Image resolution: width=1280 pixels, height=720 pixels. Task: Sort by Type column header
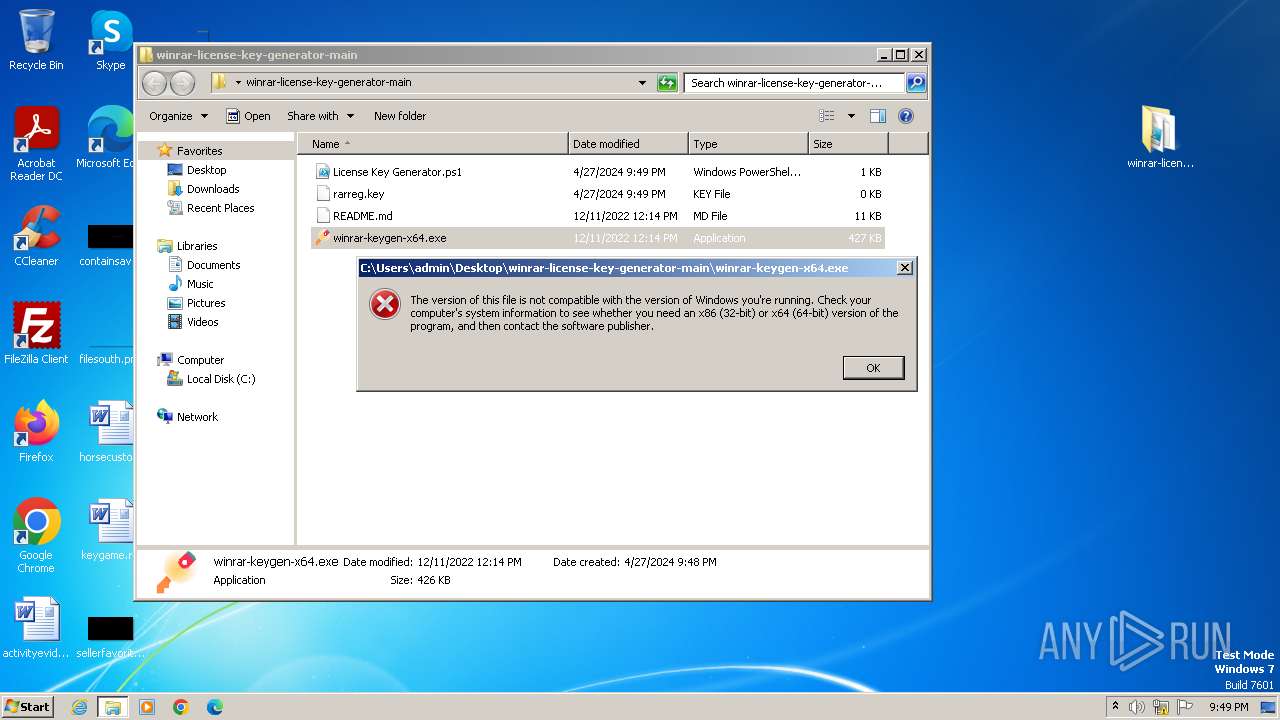(x=748, y=144)
